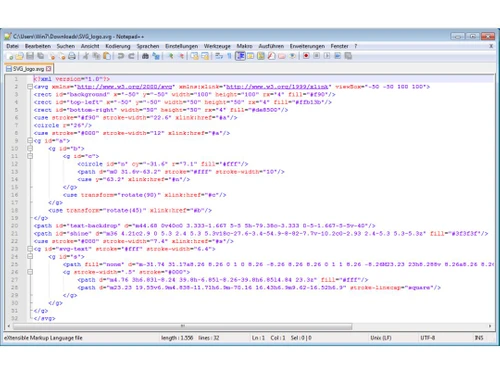
Task: Collapse the stroke-width group fold on line 26
Action: click(x=30, y=272)
